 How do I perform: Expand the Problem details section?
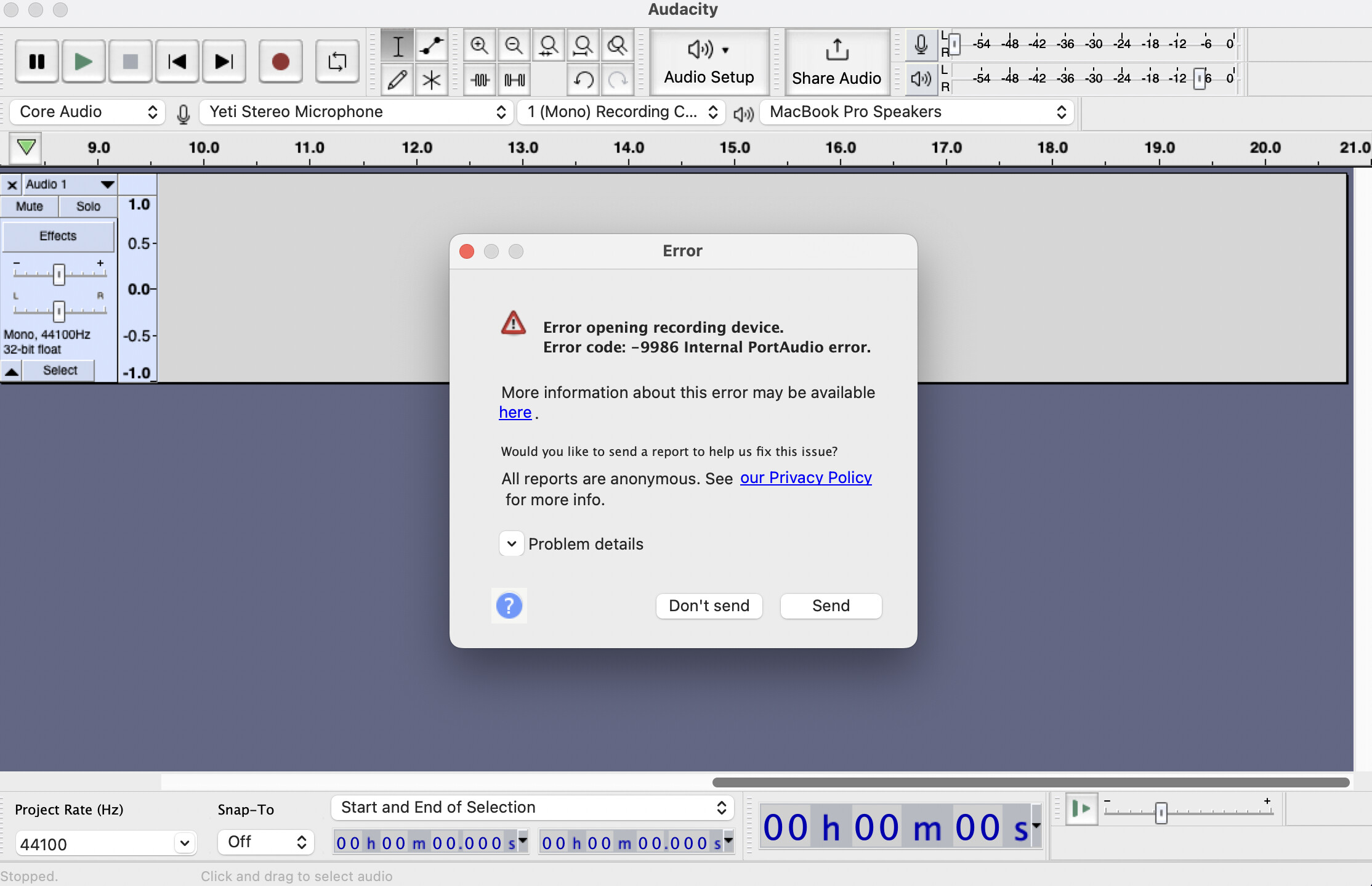tap(511, 544)
